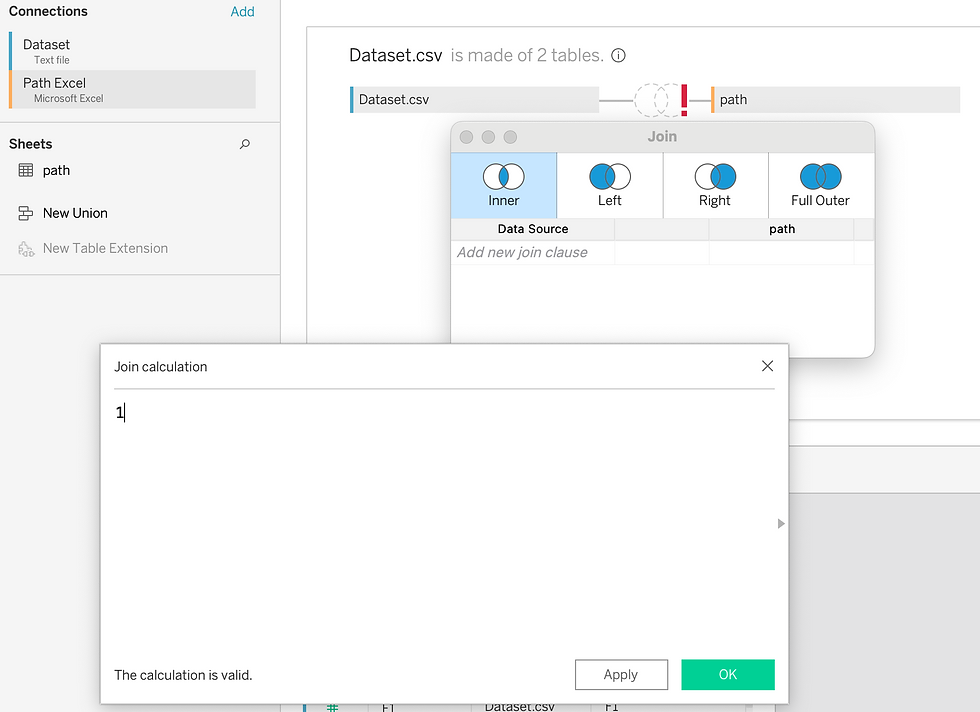Viewport: 980px width, 712px height.
Task: Click New Table Extension label
Action: tap(105, 248)
